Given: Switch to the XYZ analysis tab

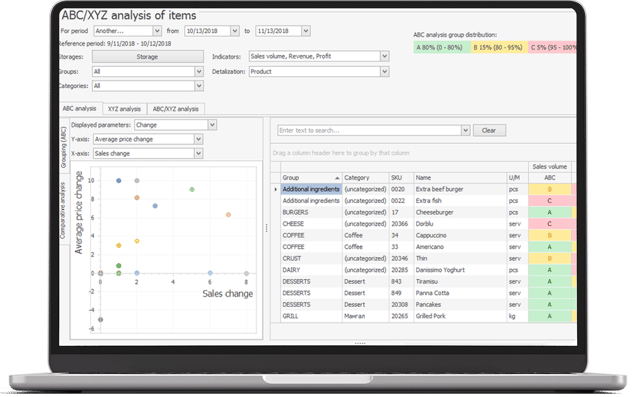Looking at the screenshot, I should pyautogui.click(x=125, y=109).
